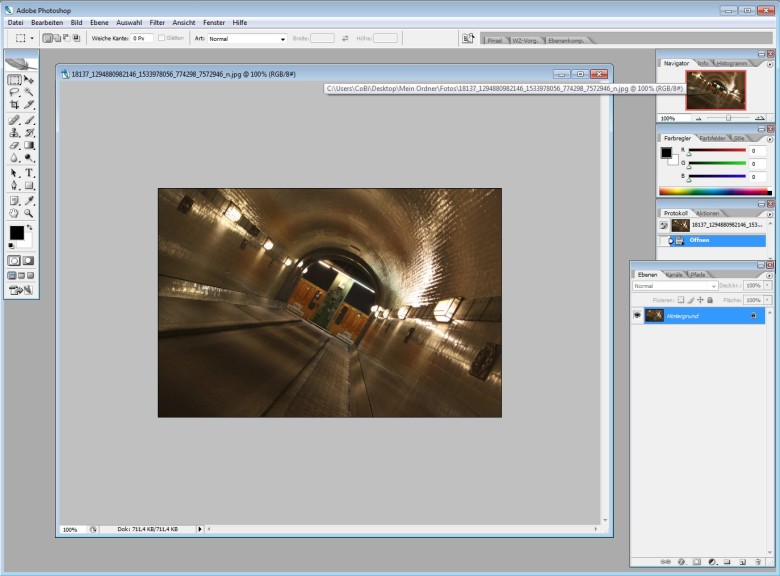The width and height of the screenshot is (780, 576).
Task: Select the History Brush tool
Action: coord(29,133)
